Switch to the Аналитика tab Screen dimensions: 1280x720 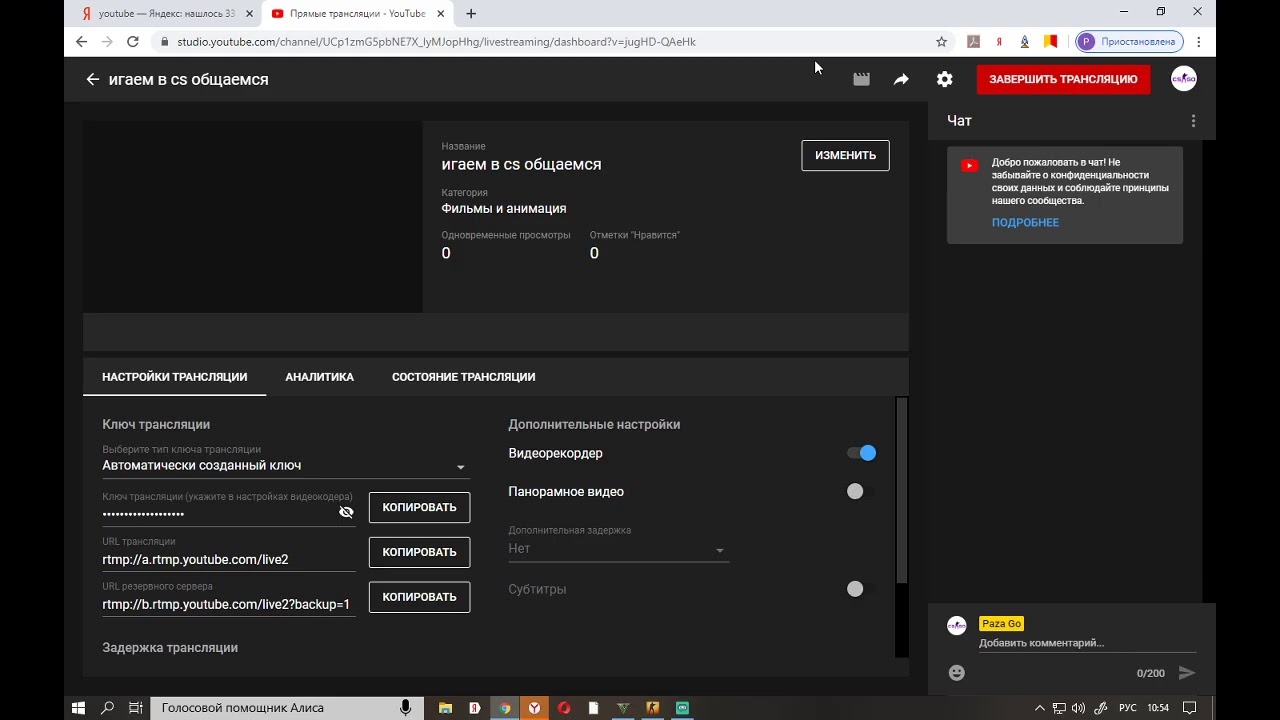click(x=319, y=377)
